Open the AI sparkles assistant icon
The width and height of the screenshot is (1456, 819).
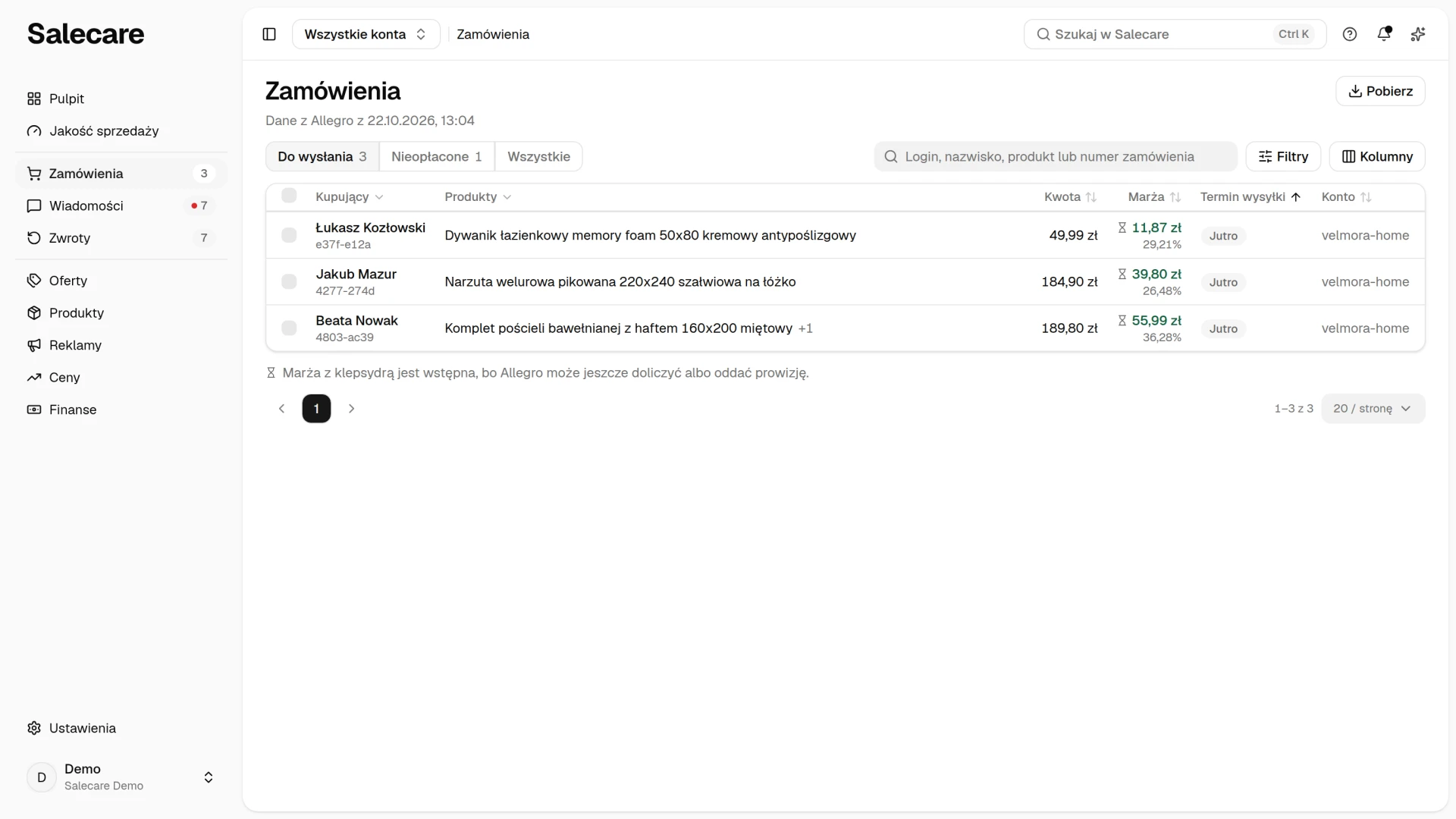click(x=1418, y=34)
